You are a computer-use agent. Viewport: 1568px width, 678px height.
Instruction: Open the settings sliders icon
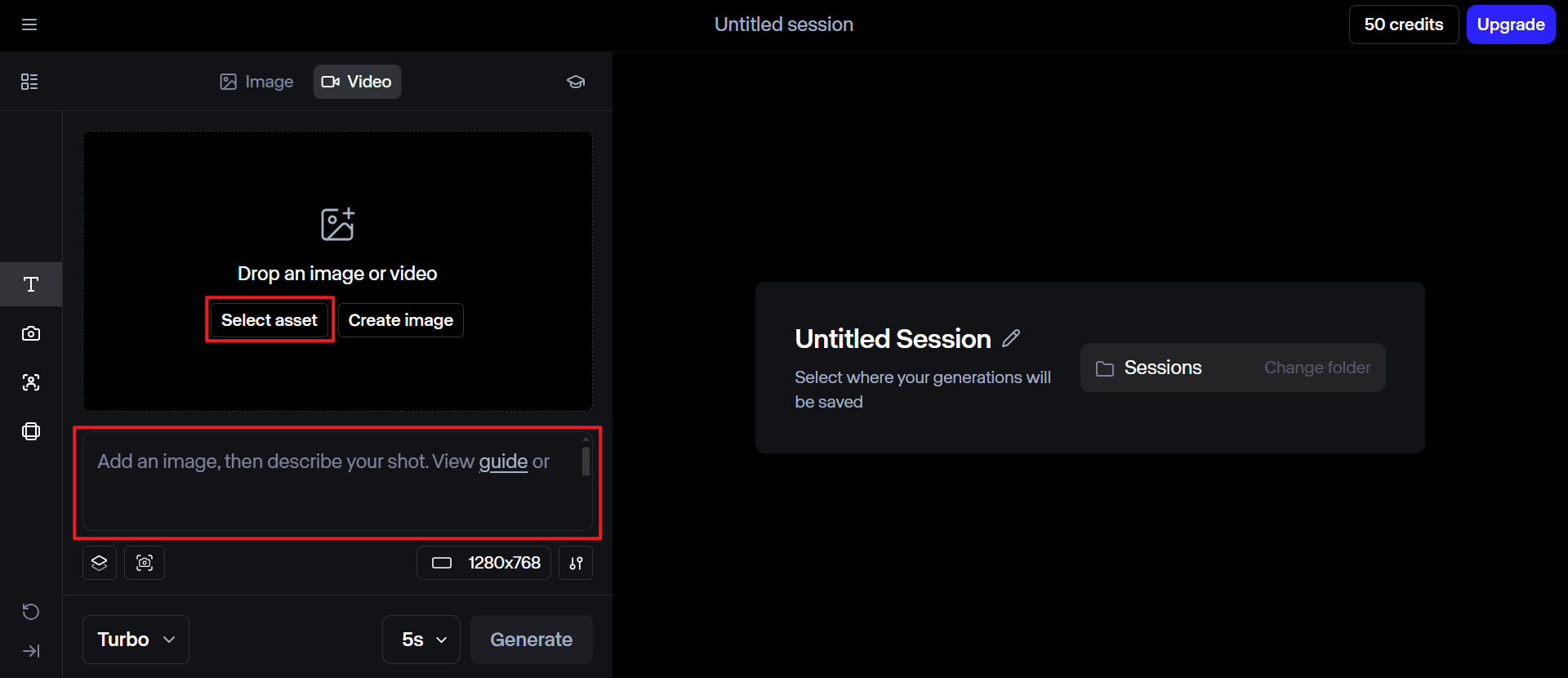pyautogui.click(x=576, y=563)
